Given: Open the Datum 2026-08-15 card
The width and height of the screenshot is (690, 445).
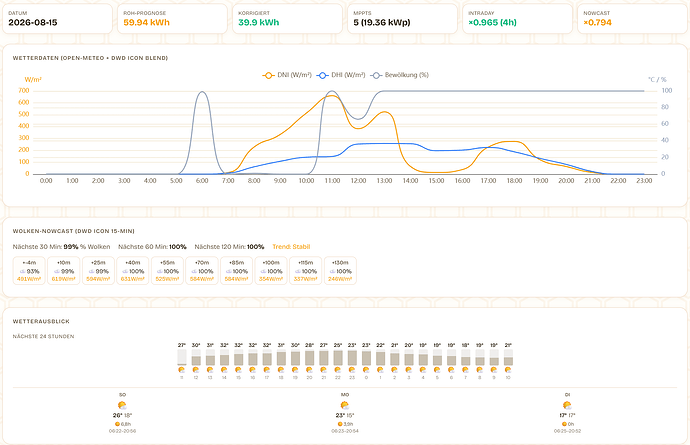Looking at the screenshot, I should 58,18.
